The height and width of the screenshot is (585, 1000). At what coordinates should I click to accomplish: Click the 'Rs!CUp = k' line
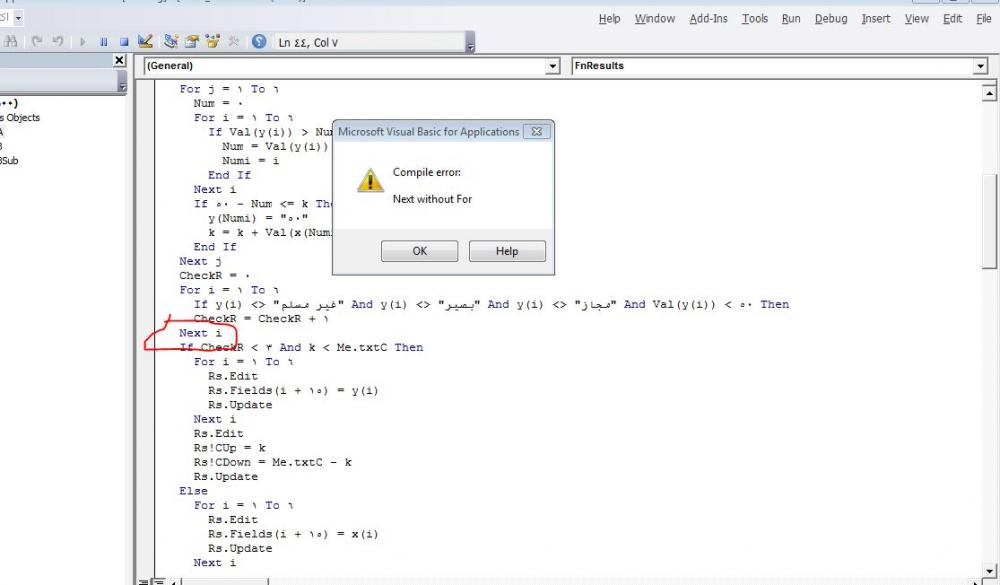[x=230, y=448]
